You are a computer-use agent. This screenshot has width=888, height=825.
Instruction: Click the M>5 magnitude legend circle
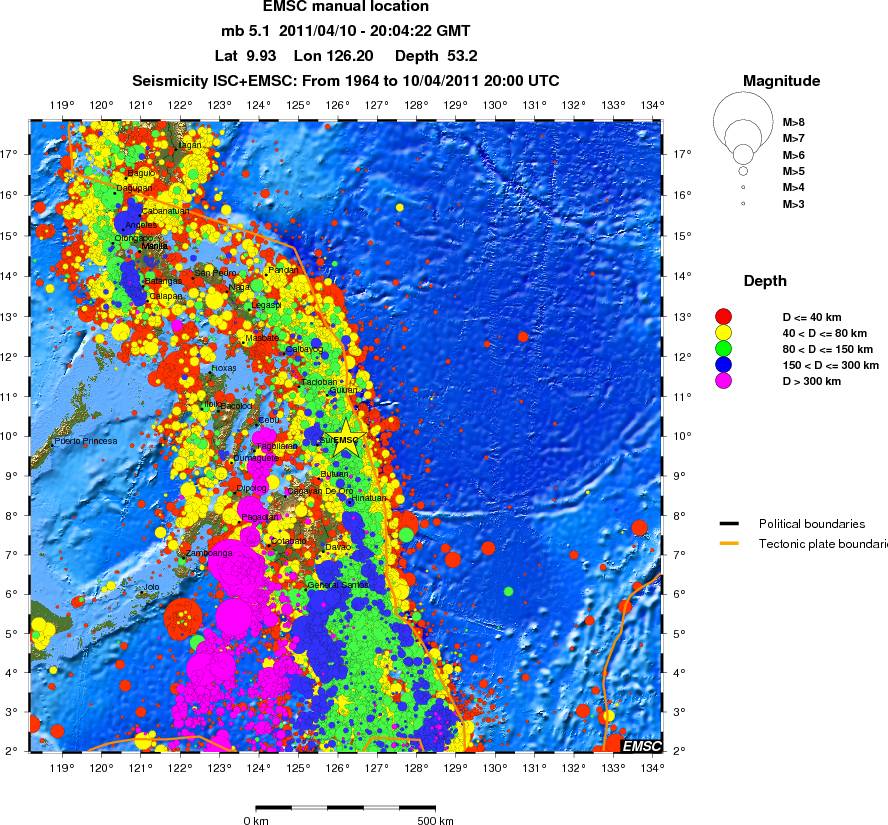743,170
